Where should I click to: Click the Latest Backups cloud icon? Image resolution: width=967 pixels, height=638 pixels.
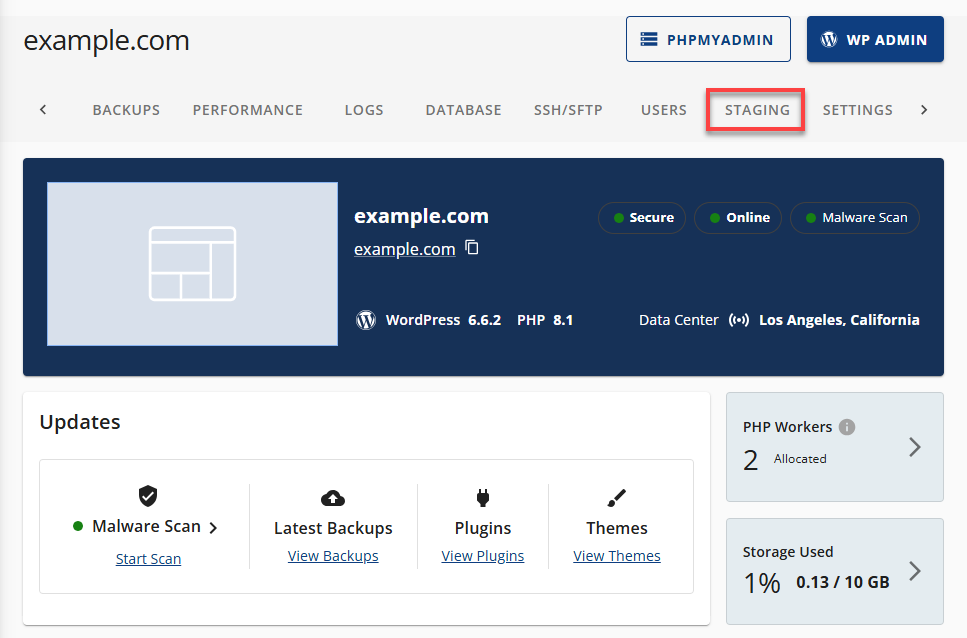click(x=333, y=498)
